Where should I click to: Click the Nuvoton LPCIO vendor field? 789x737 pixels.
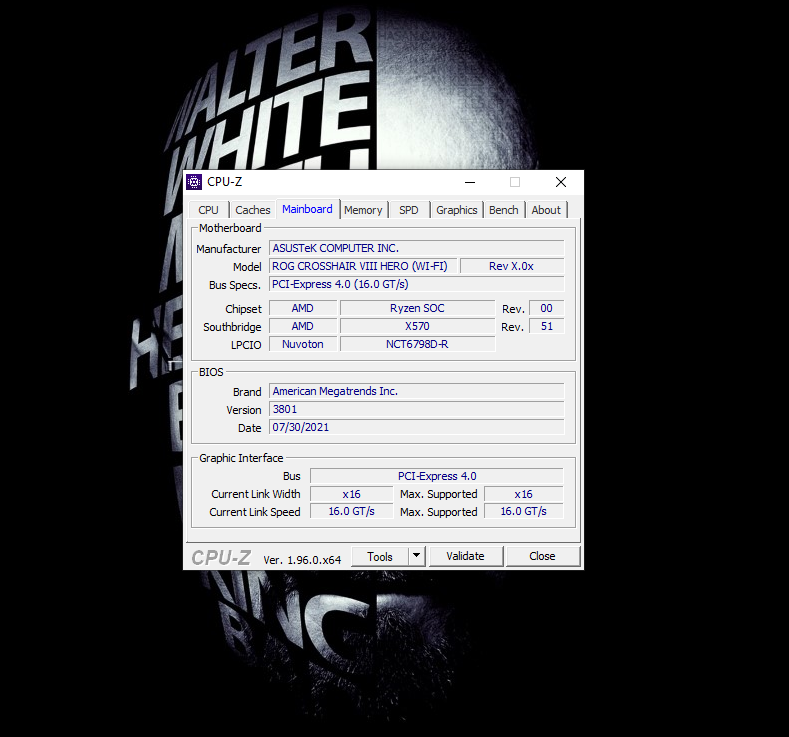[303, 344]
